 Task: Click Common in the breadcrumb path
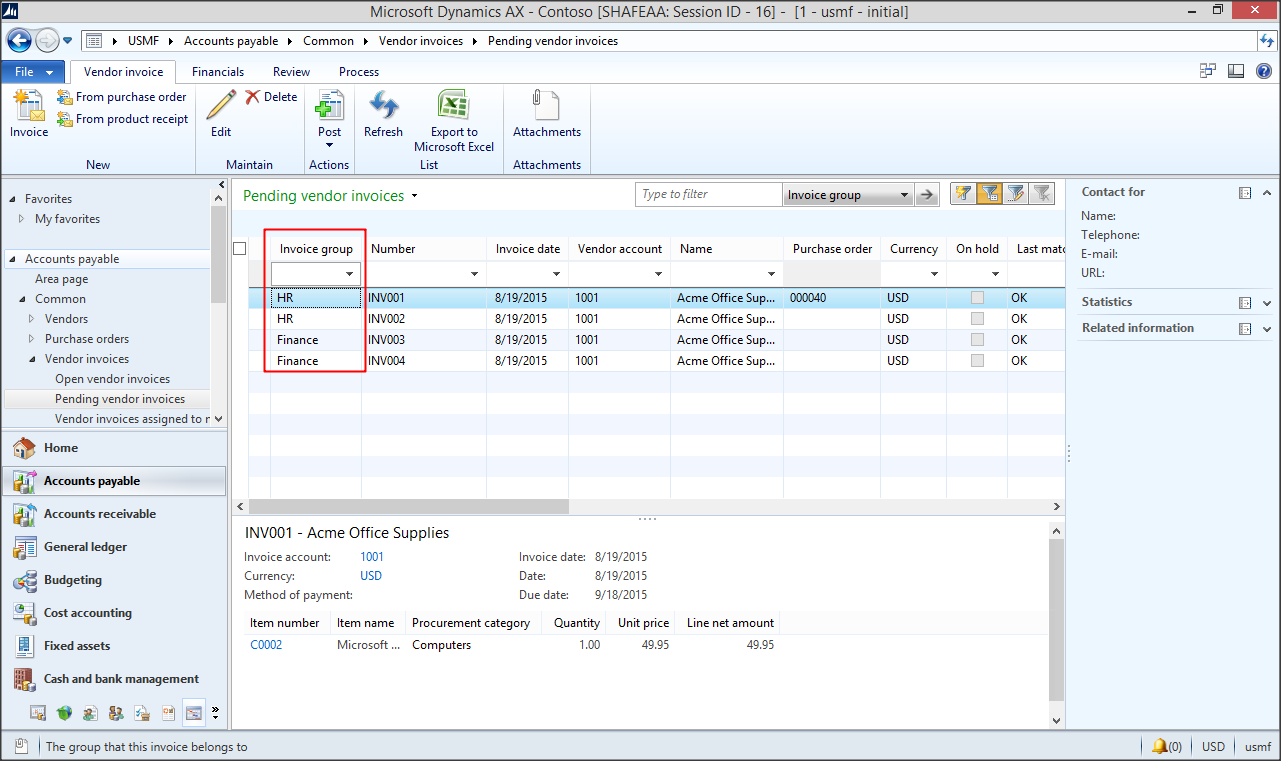click(x=328, y=41)
